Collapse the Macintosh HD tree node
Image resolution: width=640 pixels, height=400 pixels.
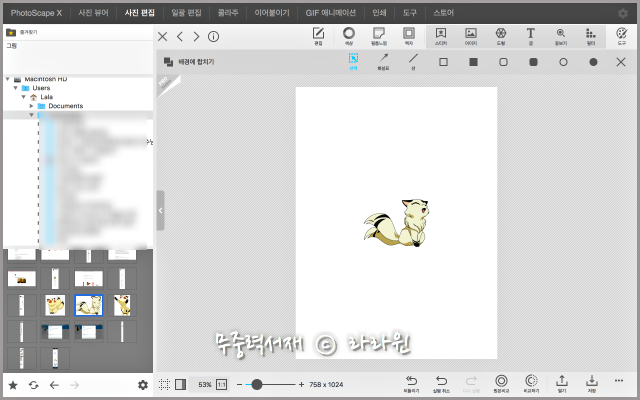coord(7,79)
